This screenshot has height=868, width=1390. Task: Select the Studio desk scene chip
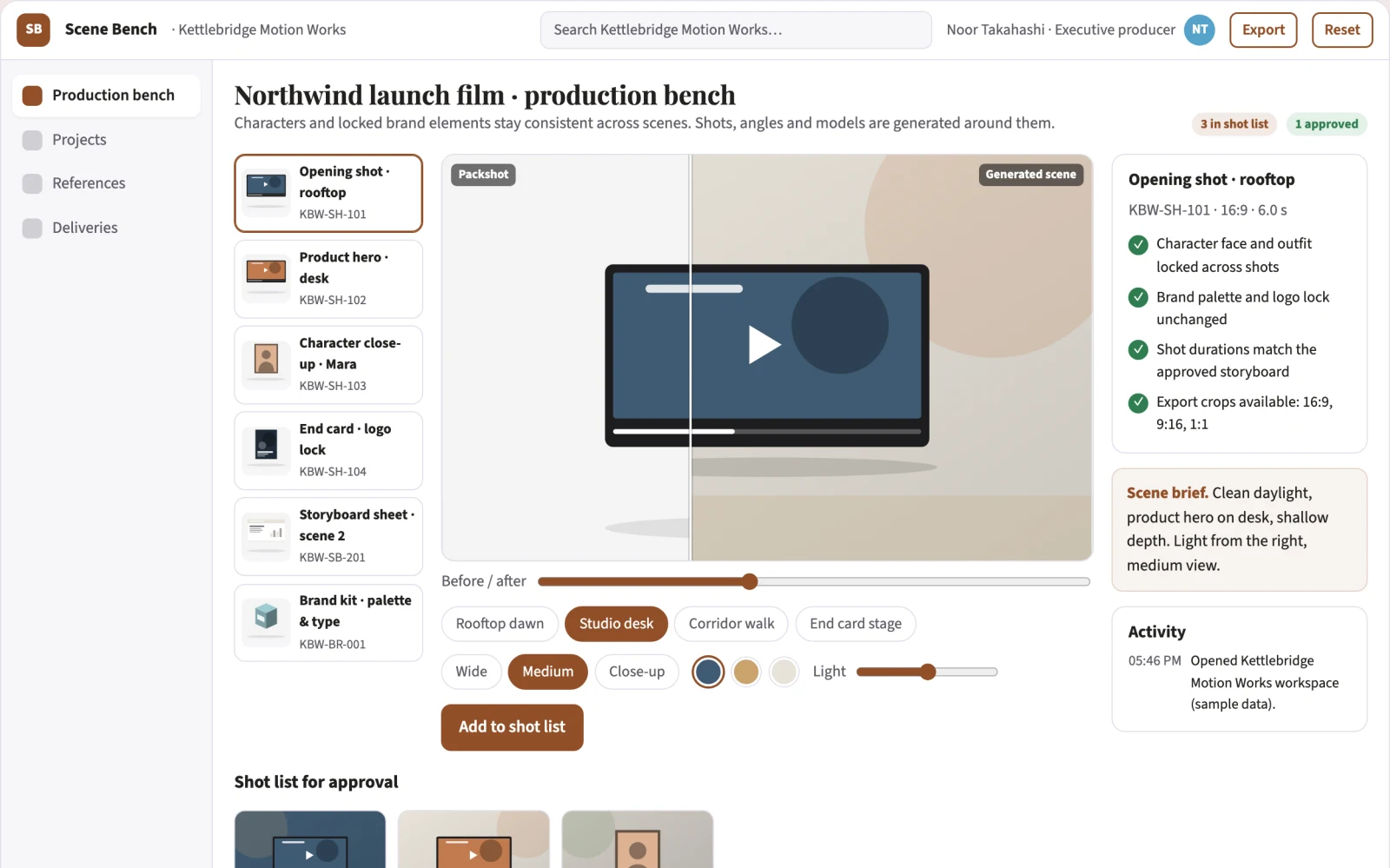point(616,624)
